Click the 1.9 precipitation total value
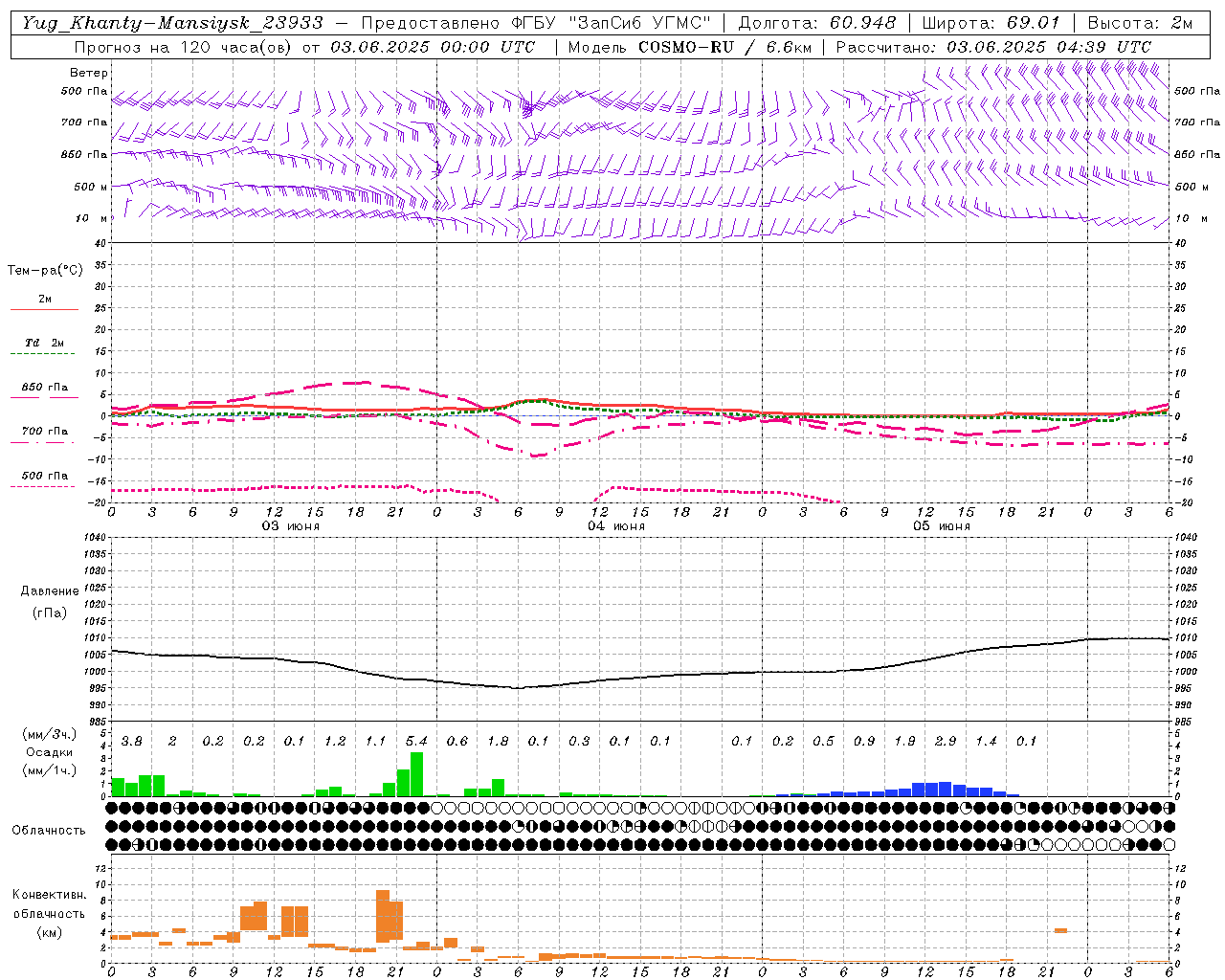Viewport: 1225px width, 980px height. 904,742
